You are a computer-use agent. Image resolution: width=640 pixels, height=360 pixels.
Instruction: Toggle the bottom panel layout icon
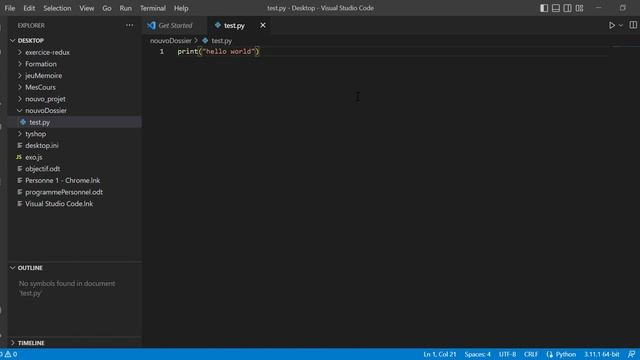[x=556, y=8]
